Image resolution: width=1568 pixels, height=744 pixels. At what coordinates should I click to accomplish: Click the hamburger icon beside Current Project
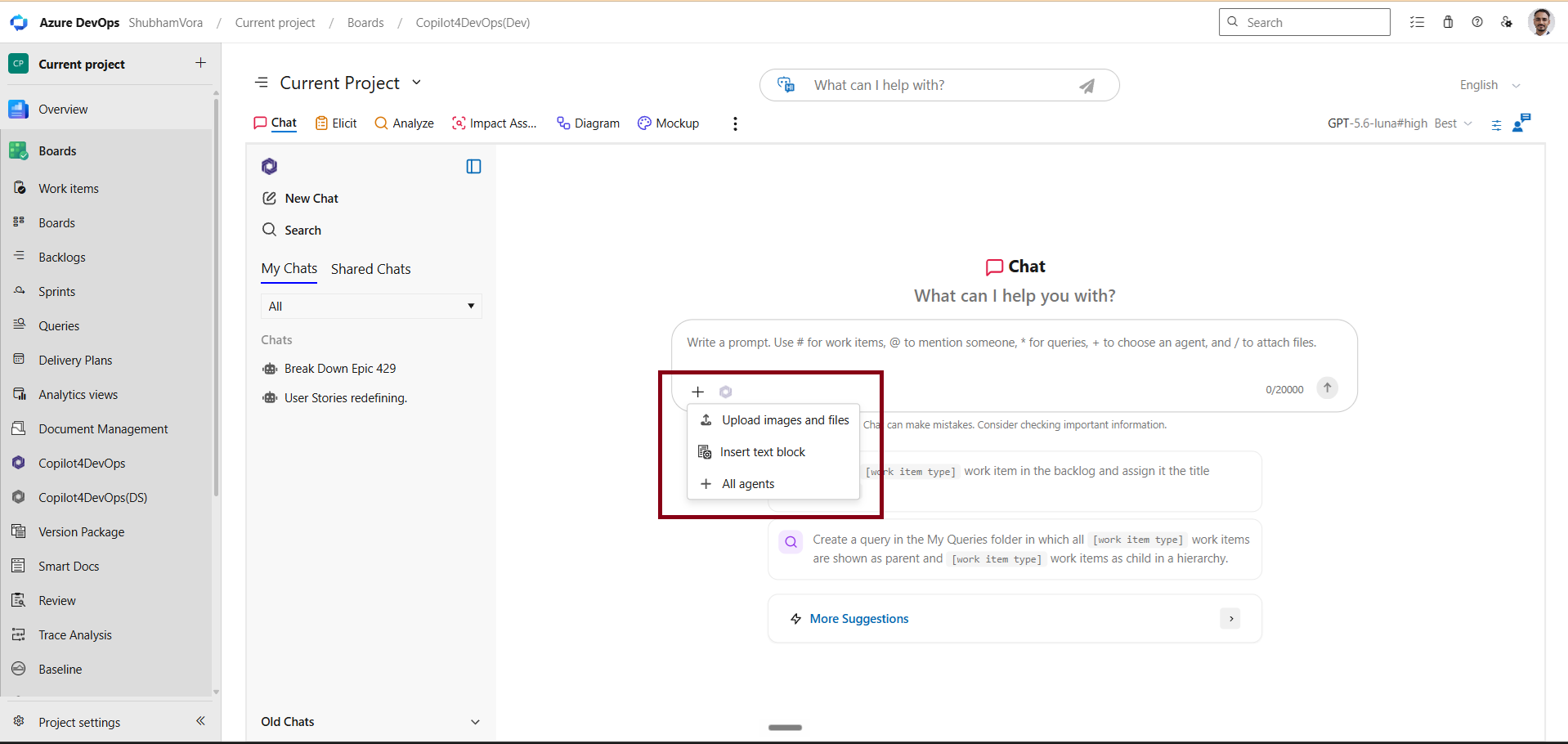pyautogui.click(x=262, y=83)
